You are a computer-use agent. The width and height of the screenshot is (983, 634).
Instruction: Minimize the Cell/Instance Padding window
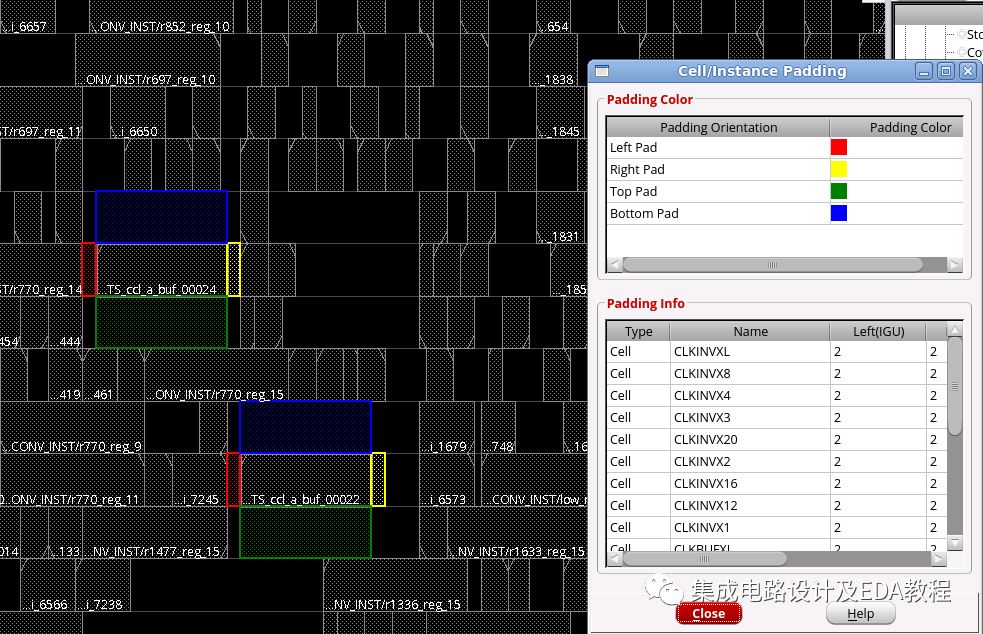[x=924, y=71]
